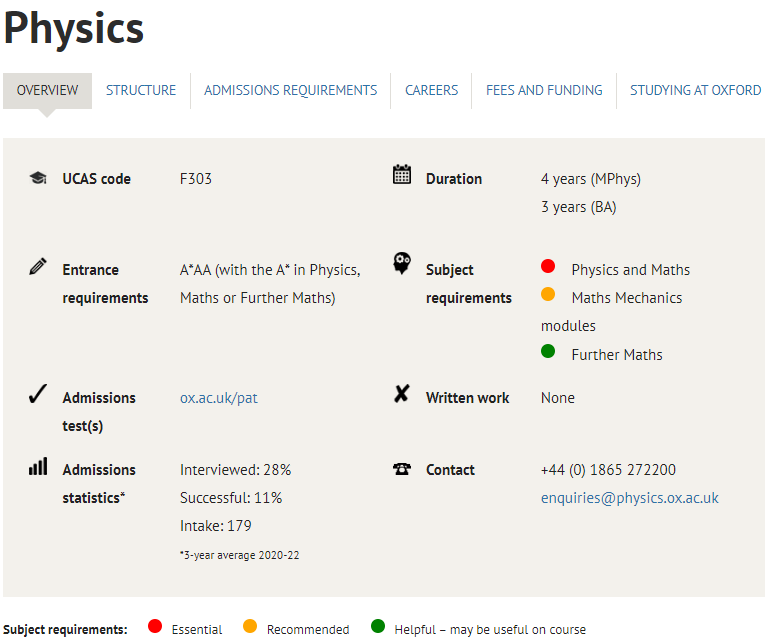Click the 'UCAS code' label
Screen dimensions: 772x644
point(96,179)
